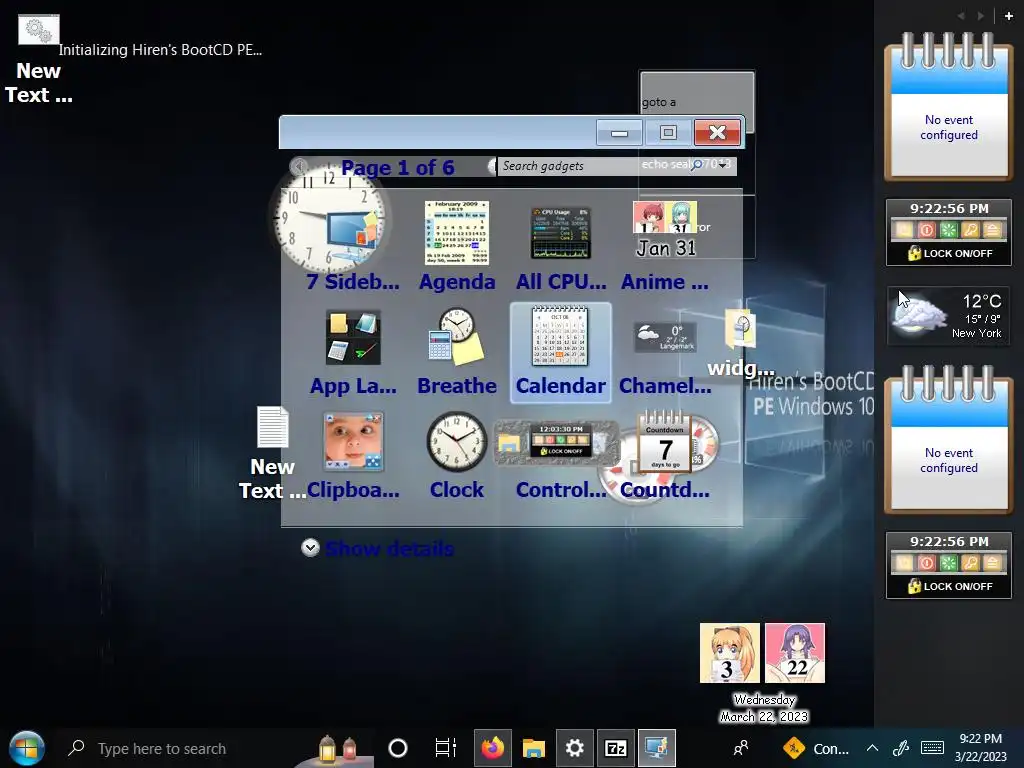
Task: Show hidden tray icons chevron
Action: [x=872, y=748]
